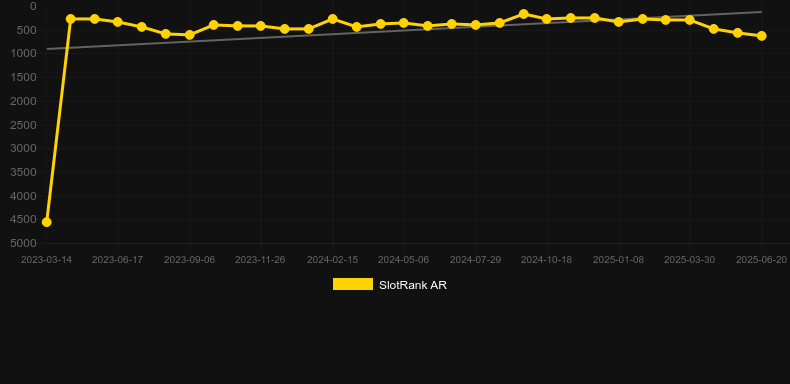Click the data point above 2025-01-08
790x384 pixels.
pos(619,22)
